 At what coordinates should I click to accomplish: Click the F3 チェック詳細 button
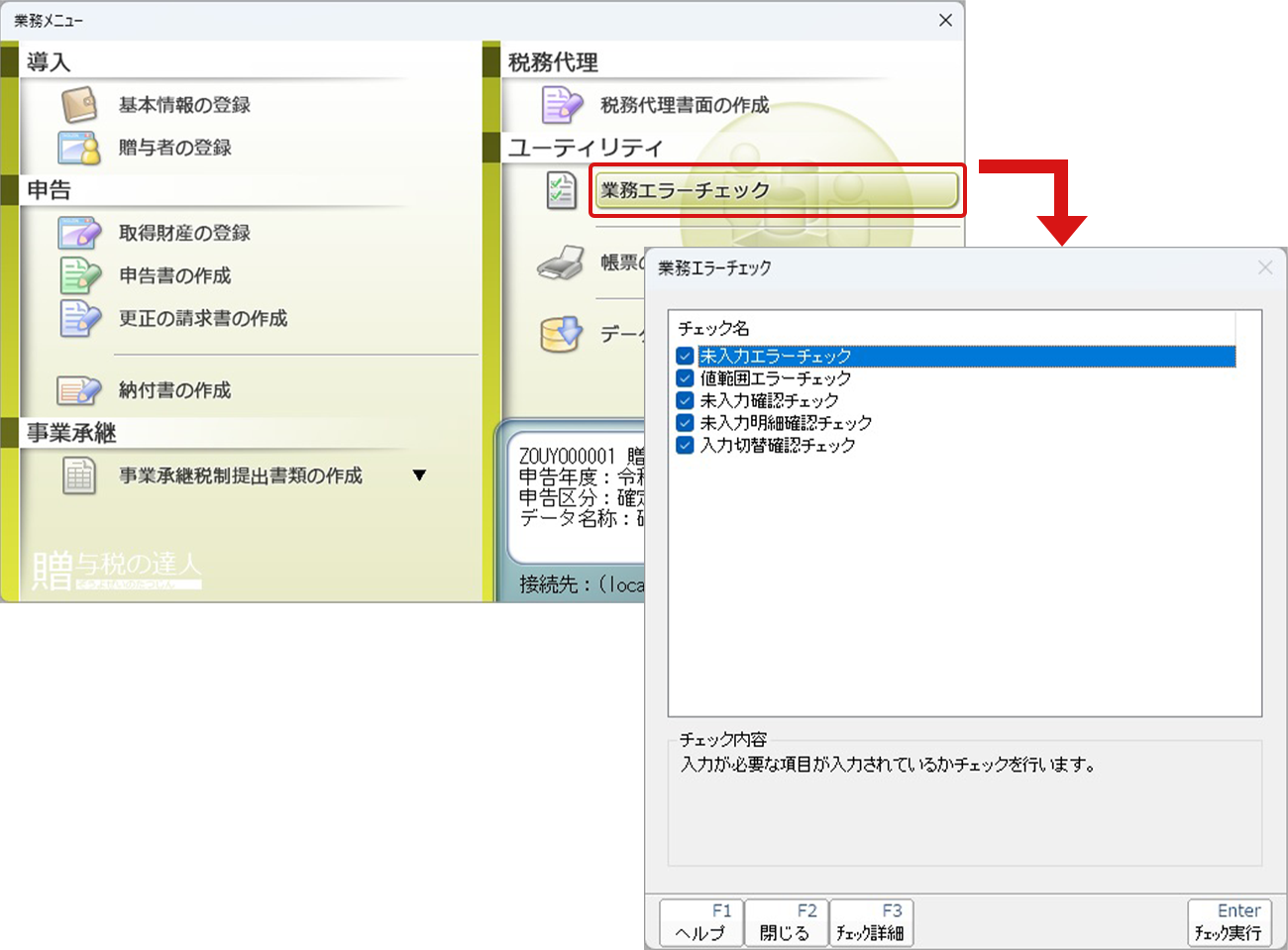pos(870,922)
